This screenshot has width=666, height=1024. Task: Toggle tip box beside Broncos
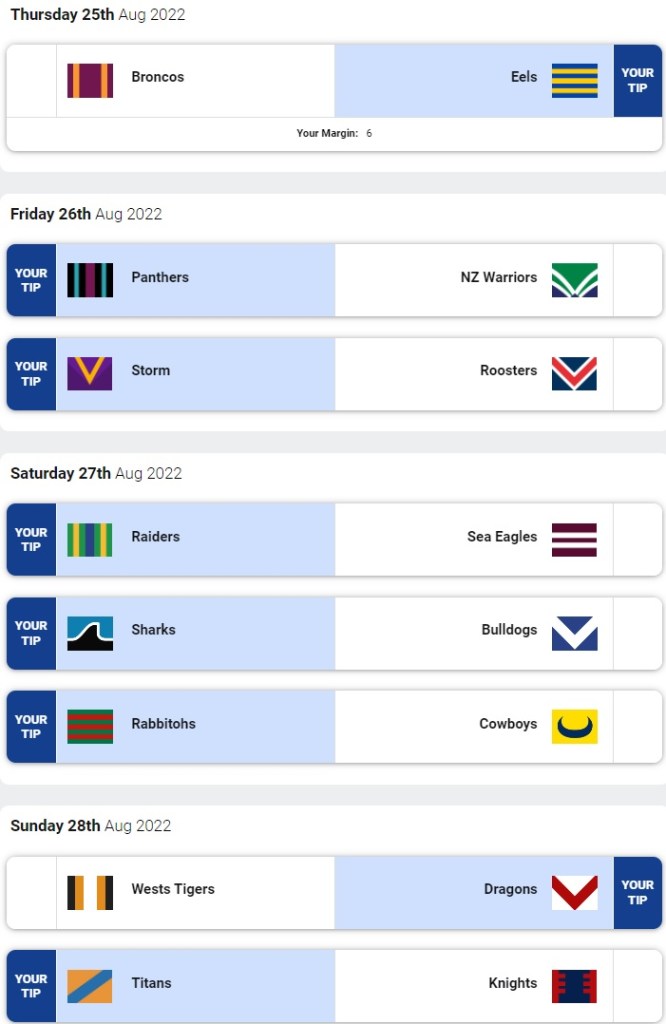[x=32, y=80]
